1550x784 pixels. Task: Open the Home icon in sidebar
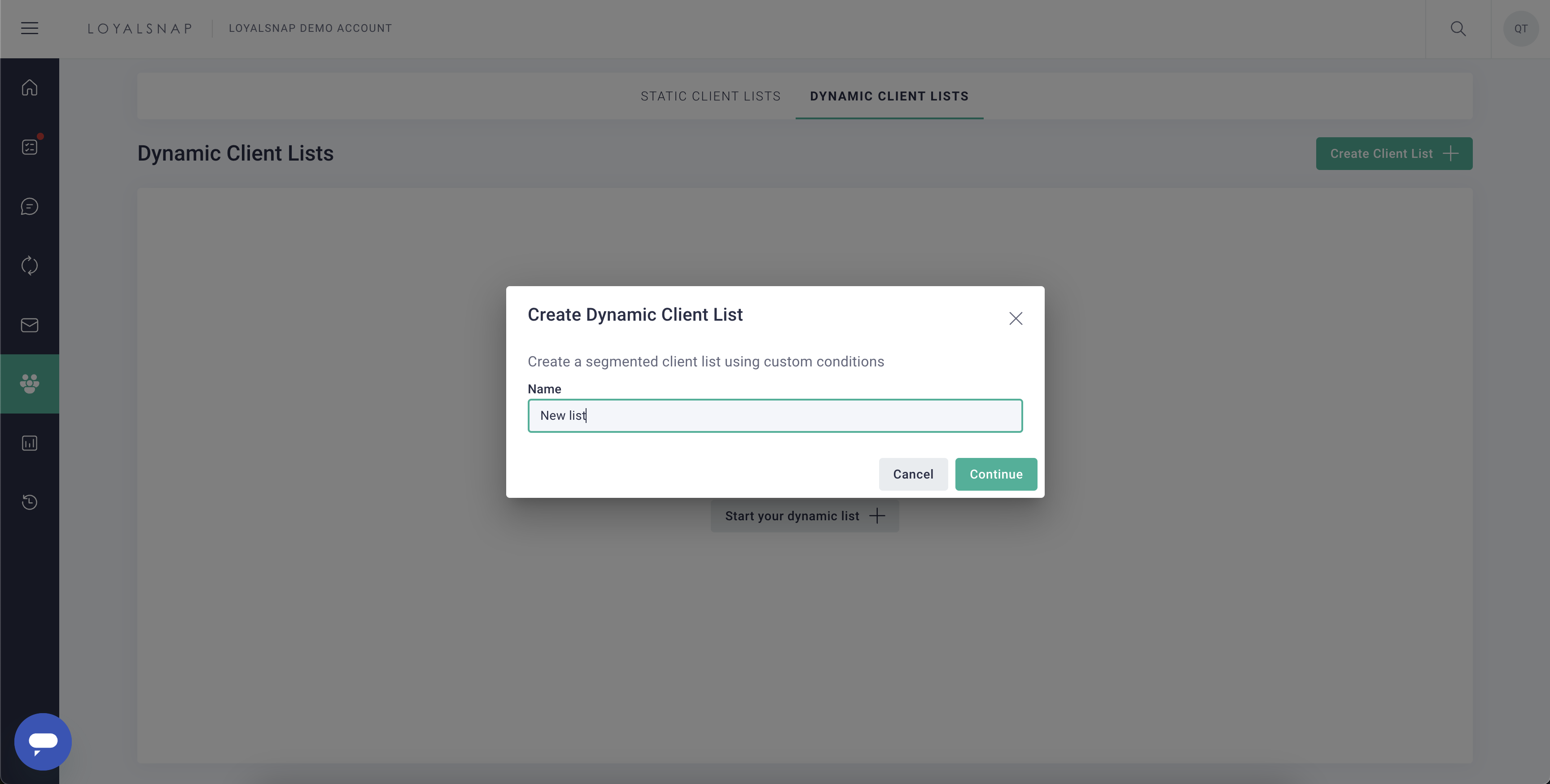coord(30,87)
